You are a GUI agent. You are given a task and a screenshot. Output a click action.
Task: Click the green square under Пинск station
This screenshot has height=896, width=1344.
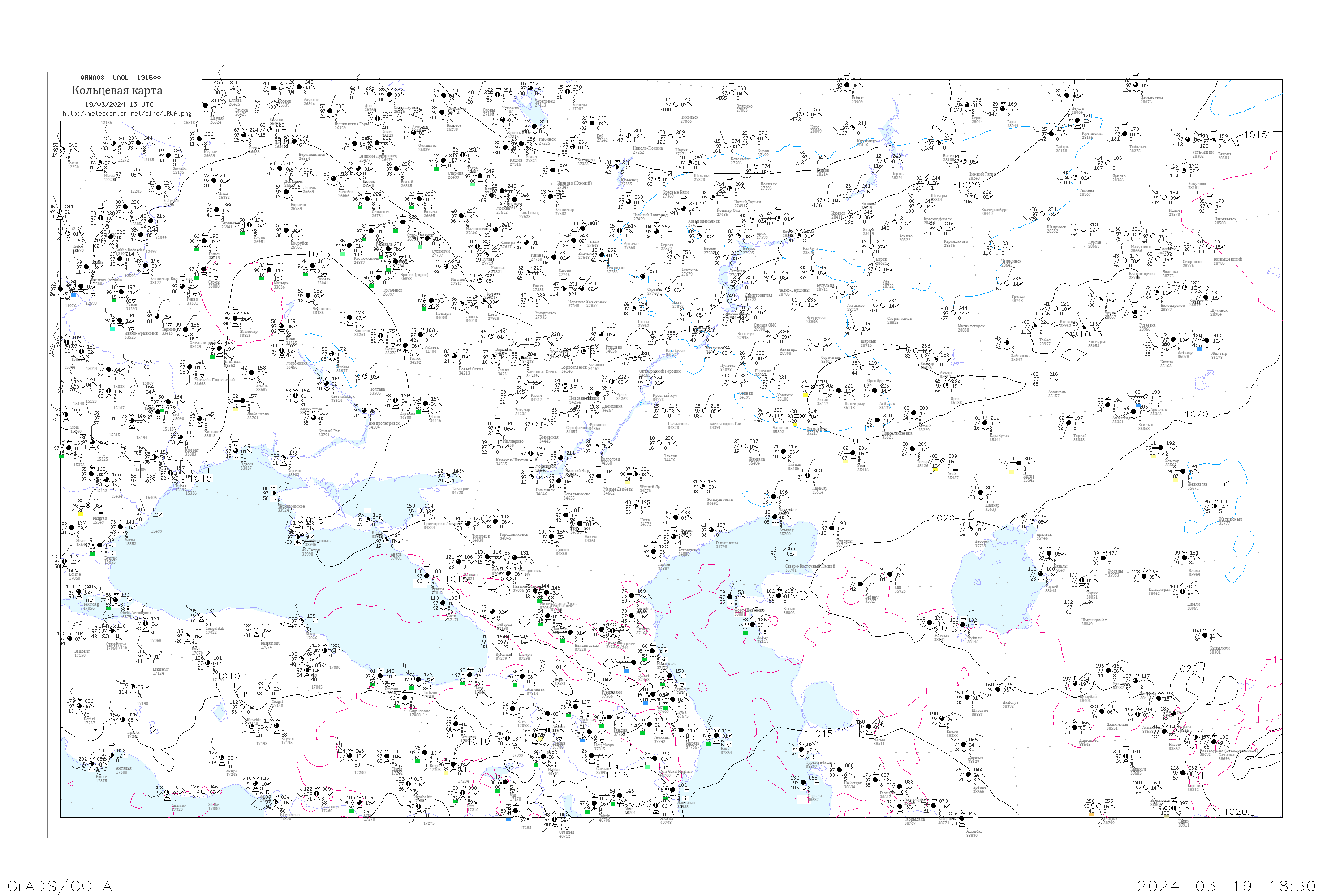197,249
